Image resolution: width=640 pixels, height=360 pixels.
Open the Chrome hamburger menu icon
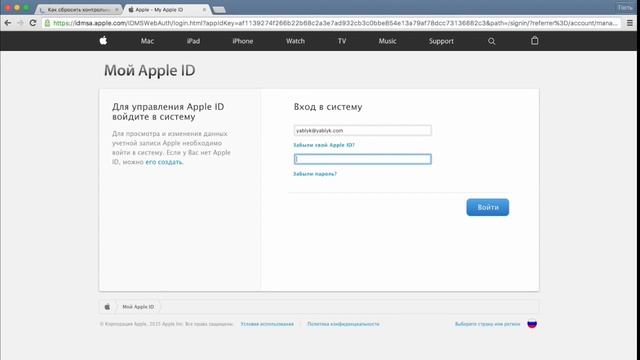pos(630,23)
